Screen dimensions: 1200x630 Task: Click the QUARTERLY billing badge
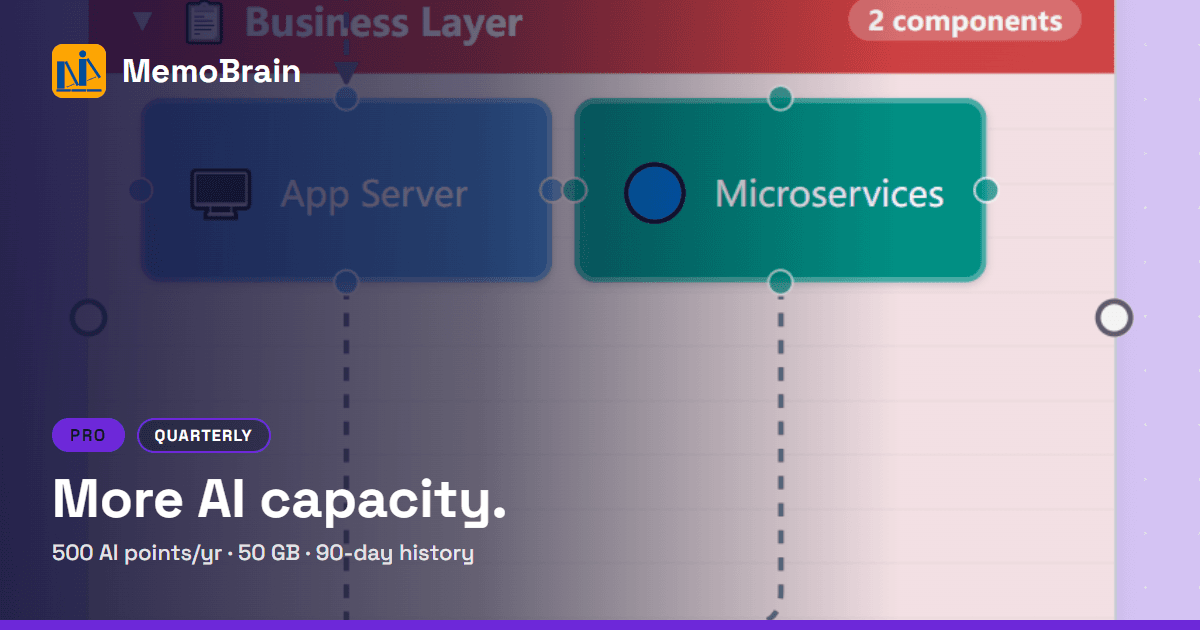pyautogui.click(x=203, y=436)
